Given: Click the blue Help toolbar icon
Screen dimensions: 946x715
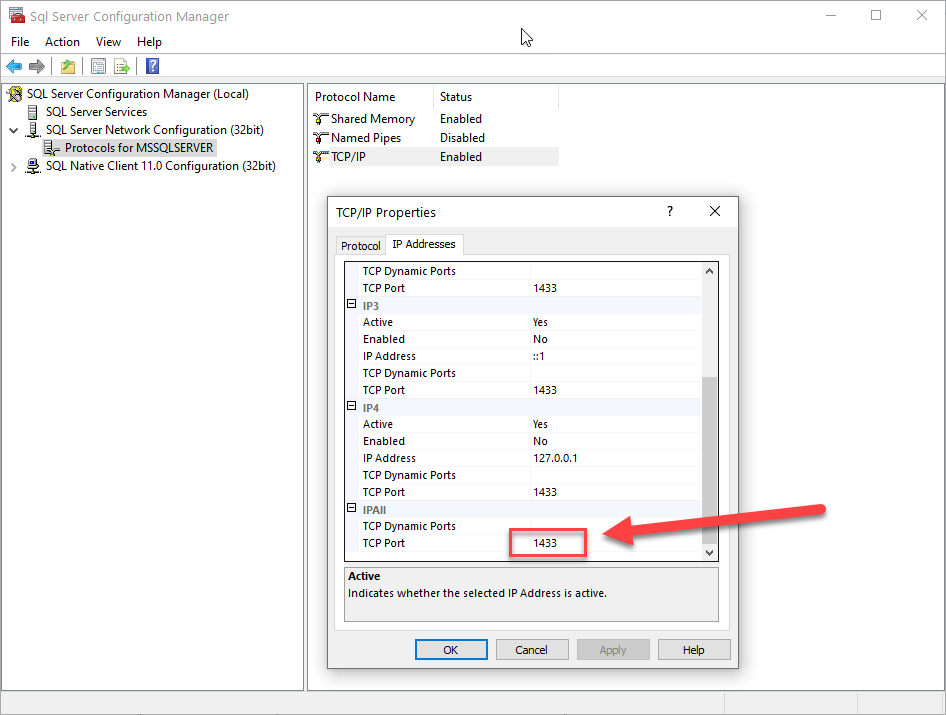Looking at the screenshot, I should pos(153,66).
